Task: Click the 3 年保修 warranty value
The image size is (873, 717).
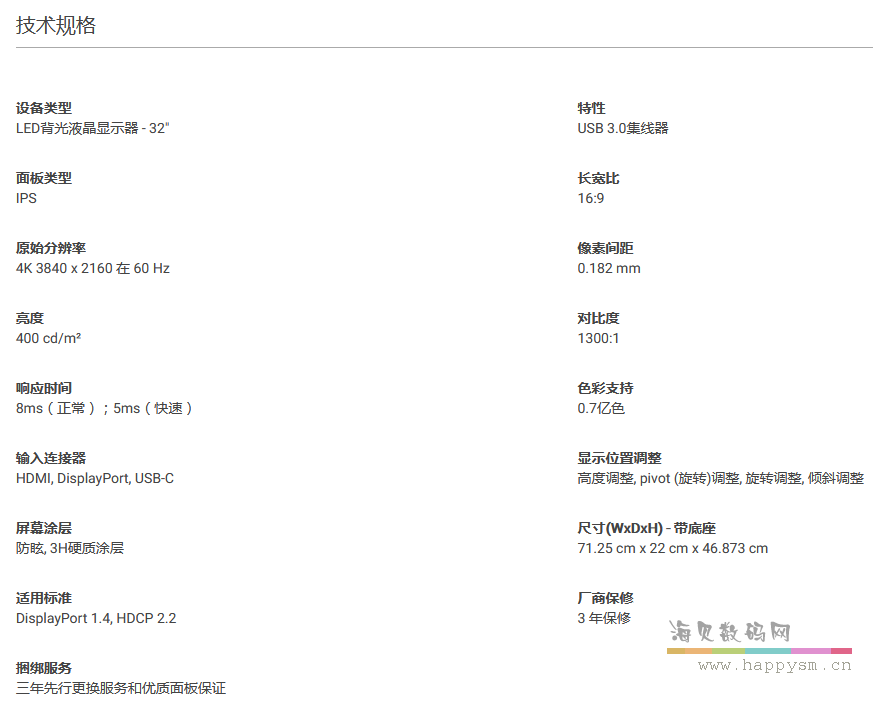Action: click(604, 618)
